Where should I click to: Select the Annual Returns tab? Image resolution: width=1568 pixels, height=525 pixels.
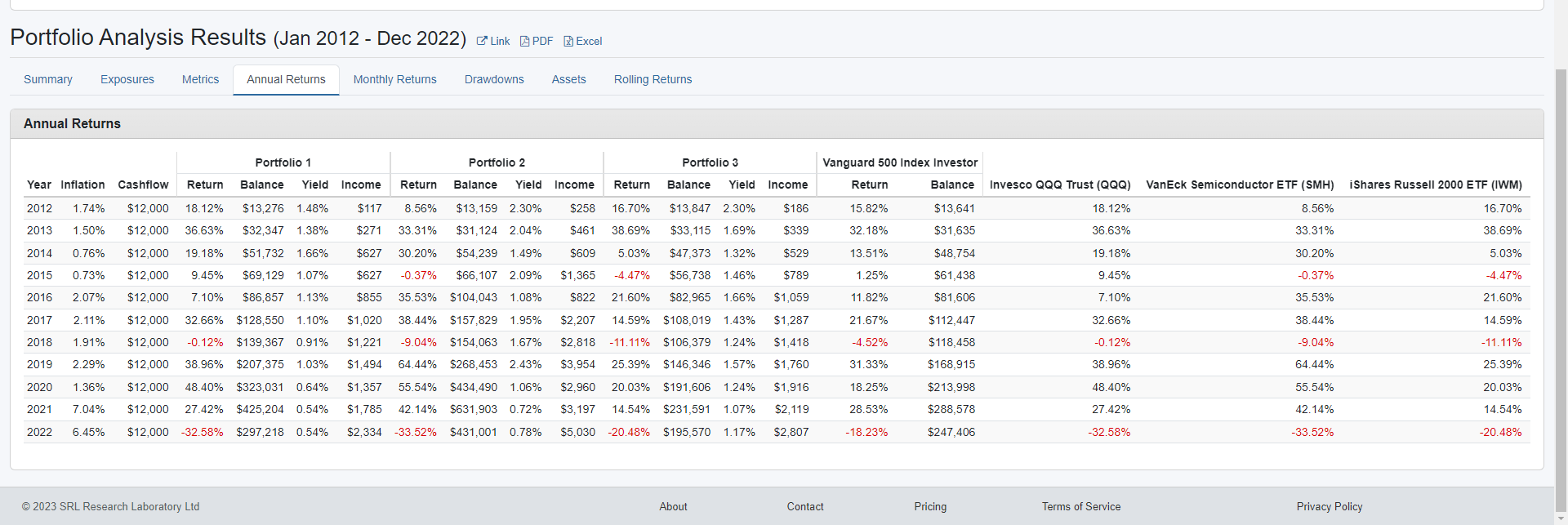pos(286,79)
